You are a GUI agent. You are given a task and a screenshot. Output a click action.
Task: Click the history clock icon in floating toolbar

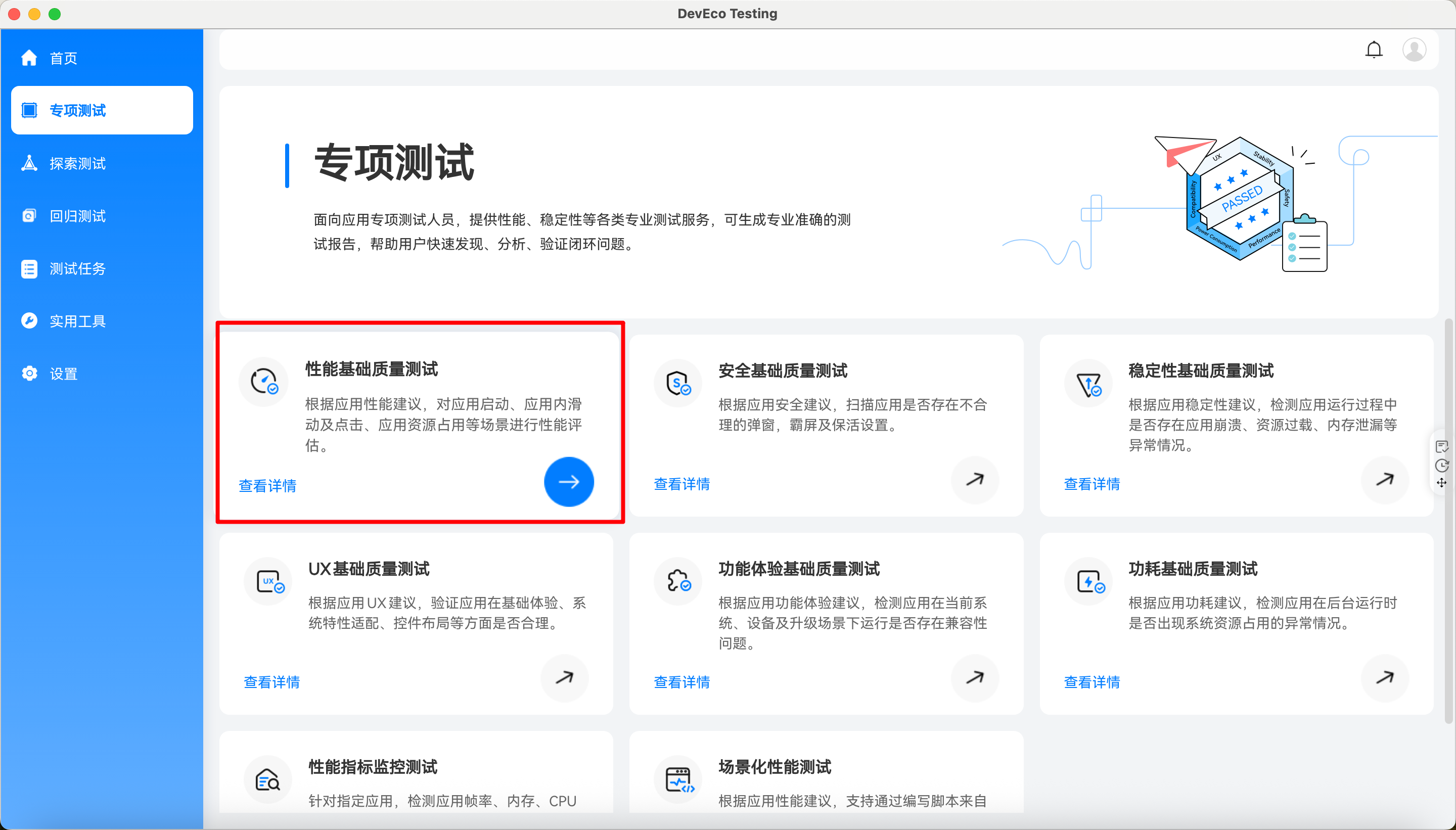pyautogui.click(x=1442, y=466)
